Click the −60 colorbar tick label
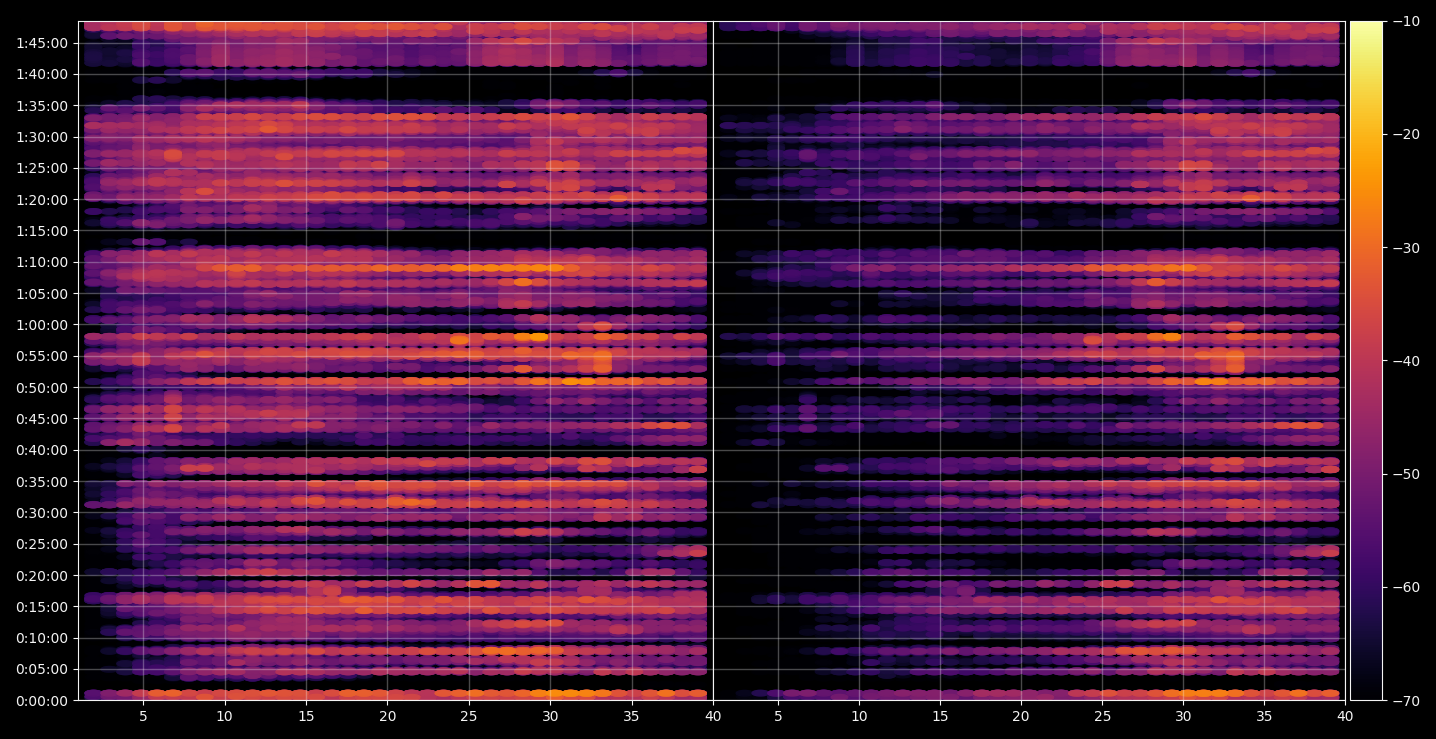The width and height of the screenshot is (1436, 739). (x=1405, y=587)
